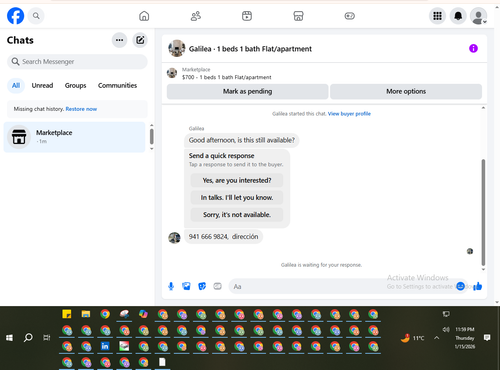Send quick reply In talks. I'll let you know.
500x370 pixels.
pyautogui.click(x=237, y=198)
